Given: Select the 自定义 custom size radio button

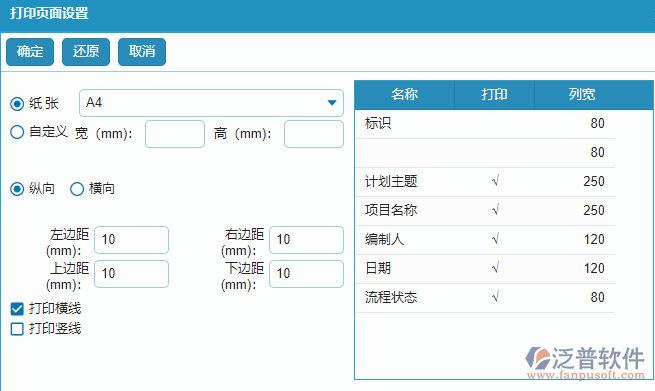Looking at the screenshot, I should [x=17, y=132].
